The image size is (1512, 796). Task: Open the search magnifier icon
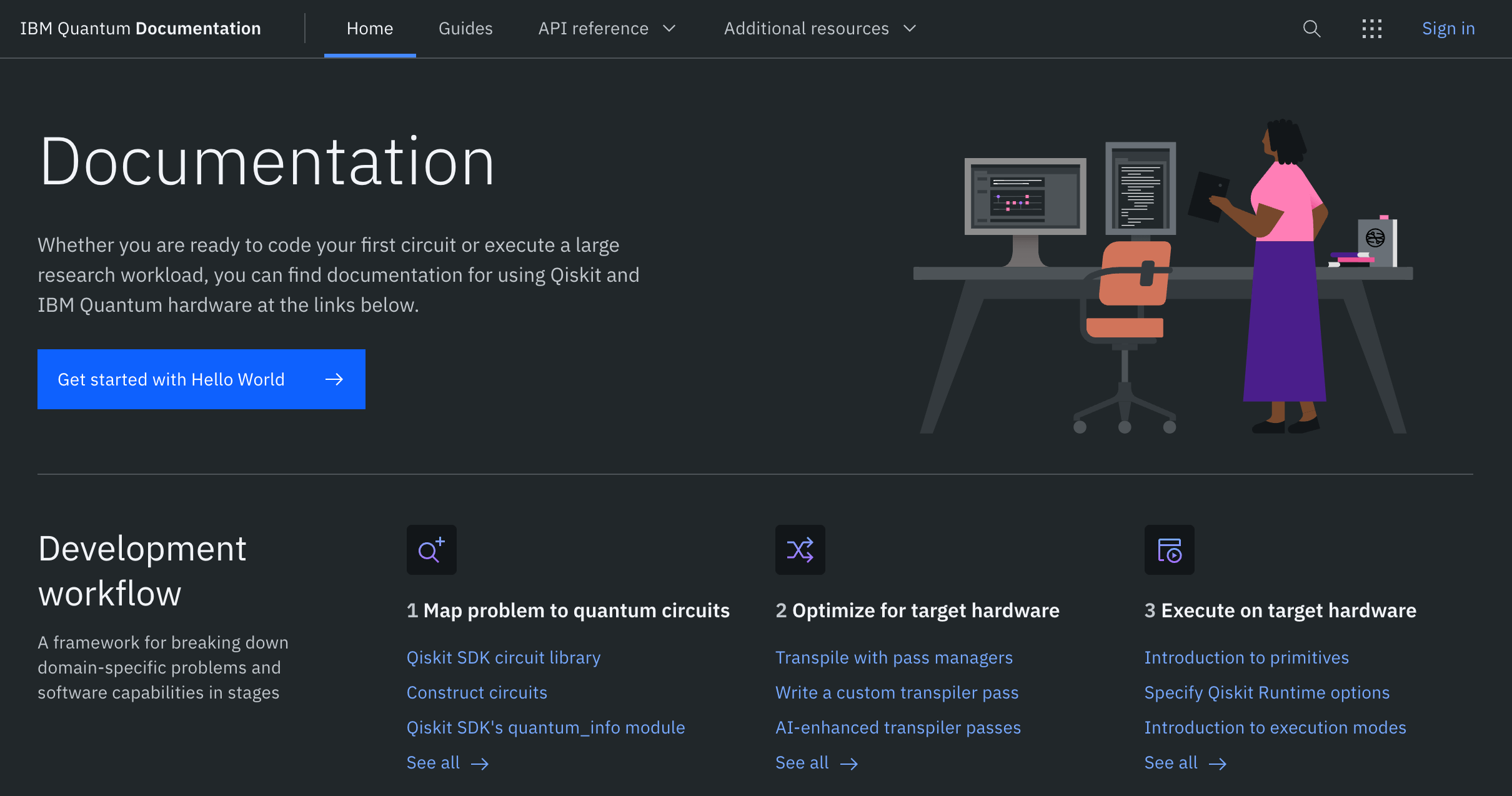pos(1311,29)
